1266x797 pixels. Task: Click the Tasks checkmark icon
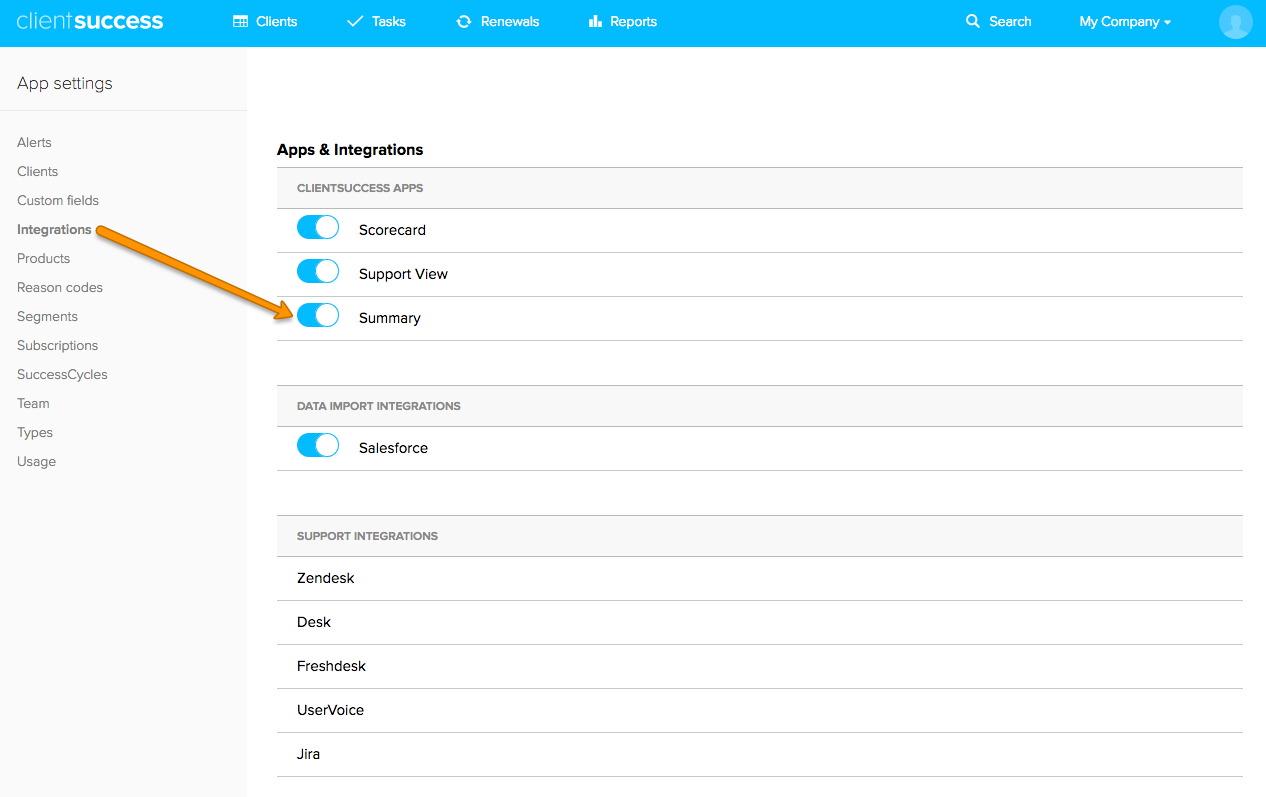coord(355,21)
